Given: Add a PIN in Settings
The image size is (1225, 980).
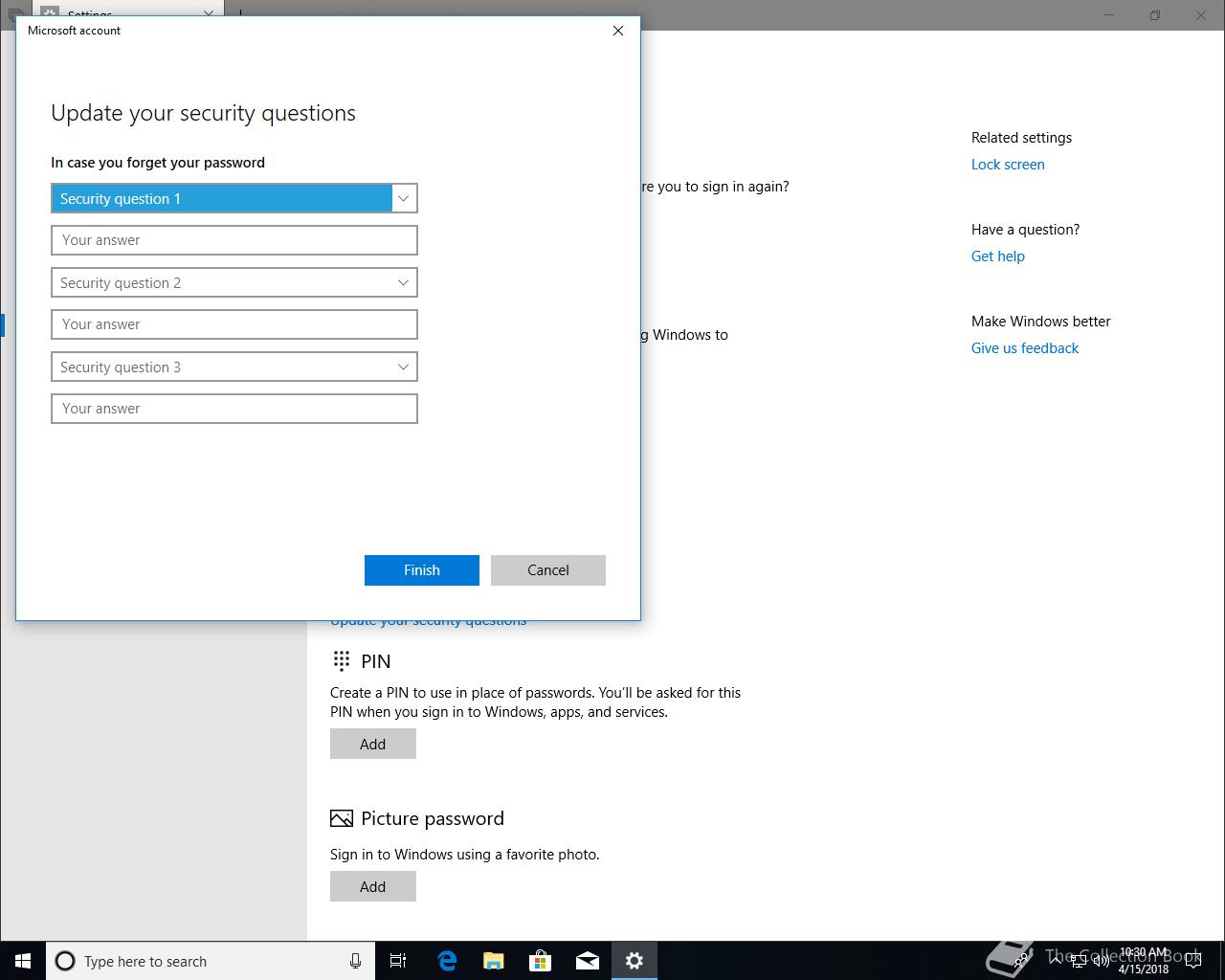Looking at the screenshot, I should [x=373, y=744].
